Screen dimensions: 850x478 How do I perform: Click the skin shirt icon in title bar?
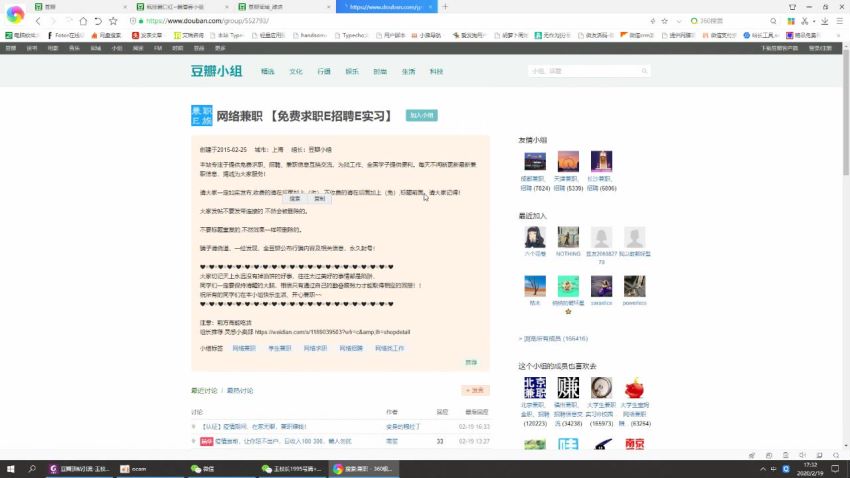pyautogui.click(x=793, y=7)
